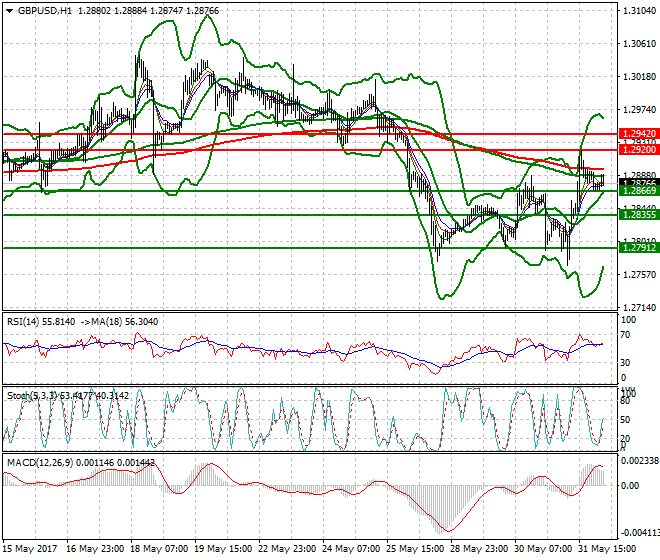Click the 19 May 15:00 time label

[x=223, y=549]
